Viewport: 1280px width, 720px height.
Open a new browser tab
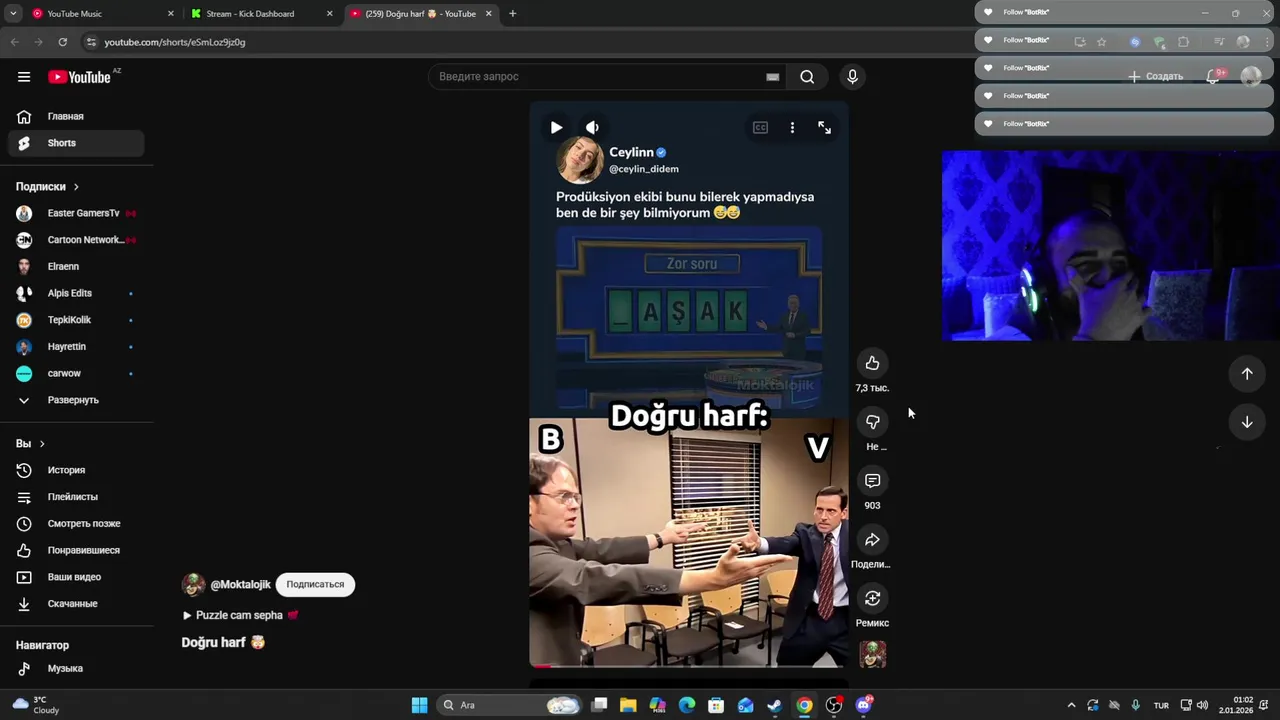point(512,14)
